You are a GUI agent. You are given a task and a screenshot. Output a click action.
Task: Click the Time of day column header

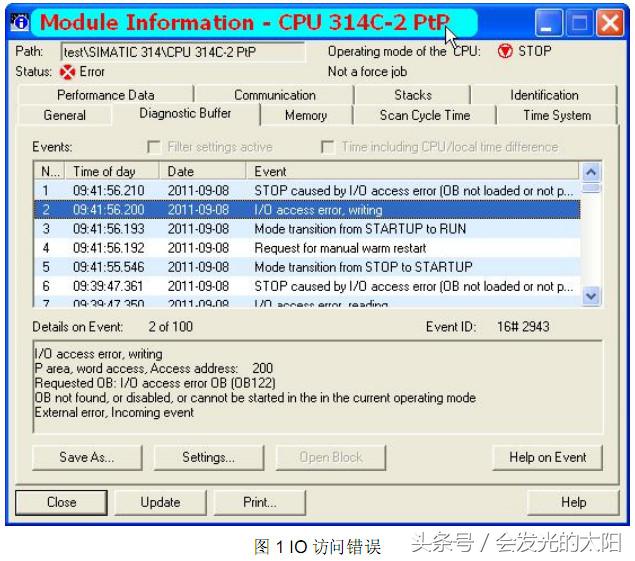coord(112,171)
